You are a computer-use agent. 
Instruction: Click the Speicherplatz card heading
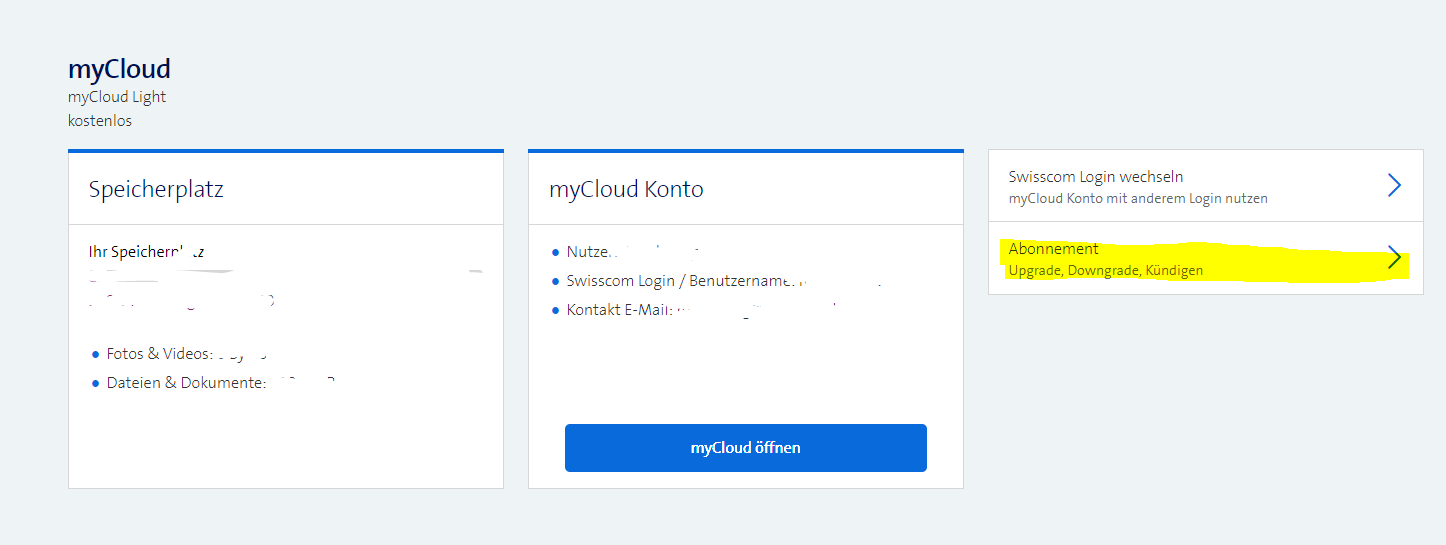156,189
